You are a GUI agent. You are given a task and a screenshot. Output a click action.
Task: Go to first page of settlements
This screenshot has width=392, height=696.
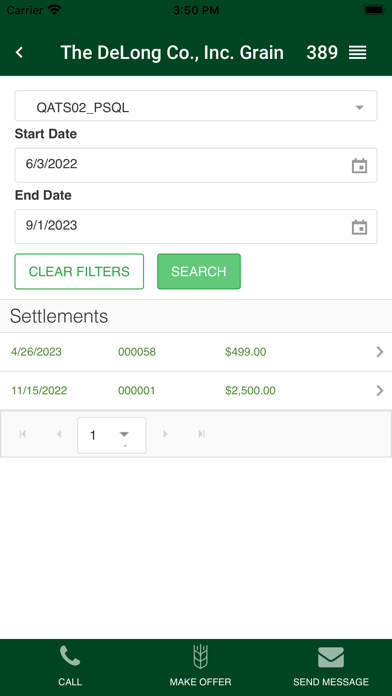pos(23,434)
